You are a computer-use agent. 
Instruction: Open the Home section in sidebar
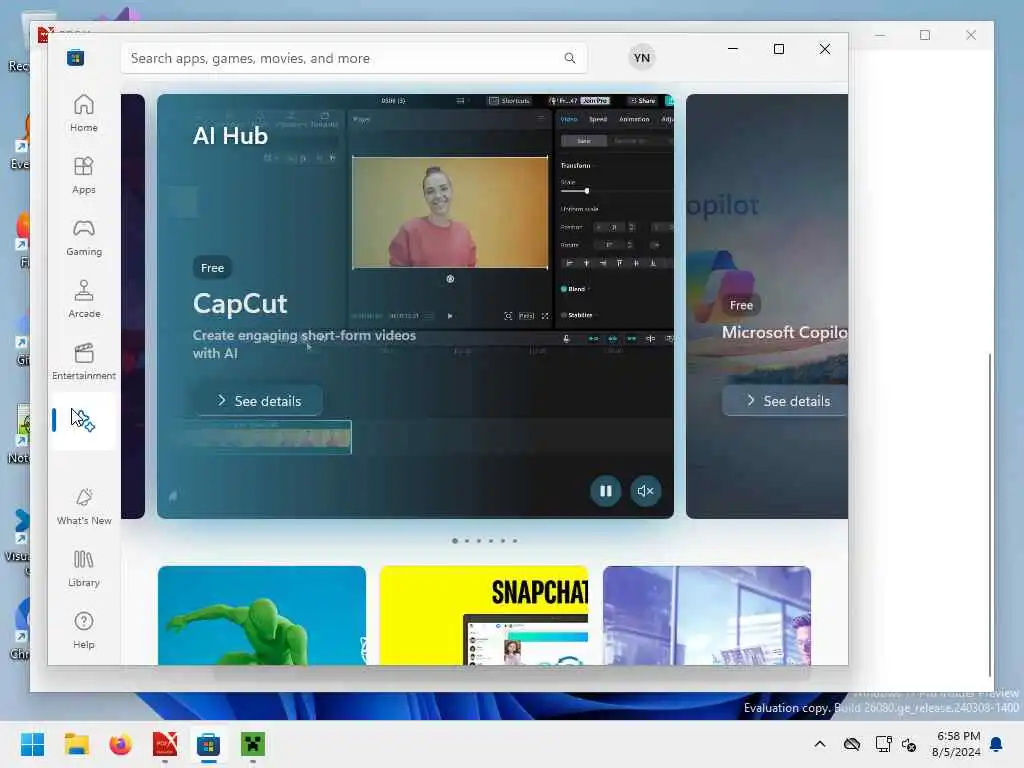pyautogui.click(x=84, y=114)
